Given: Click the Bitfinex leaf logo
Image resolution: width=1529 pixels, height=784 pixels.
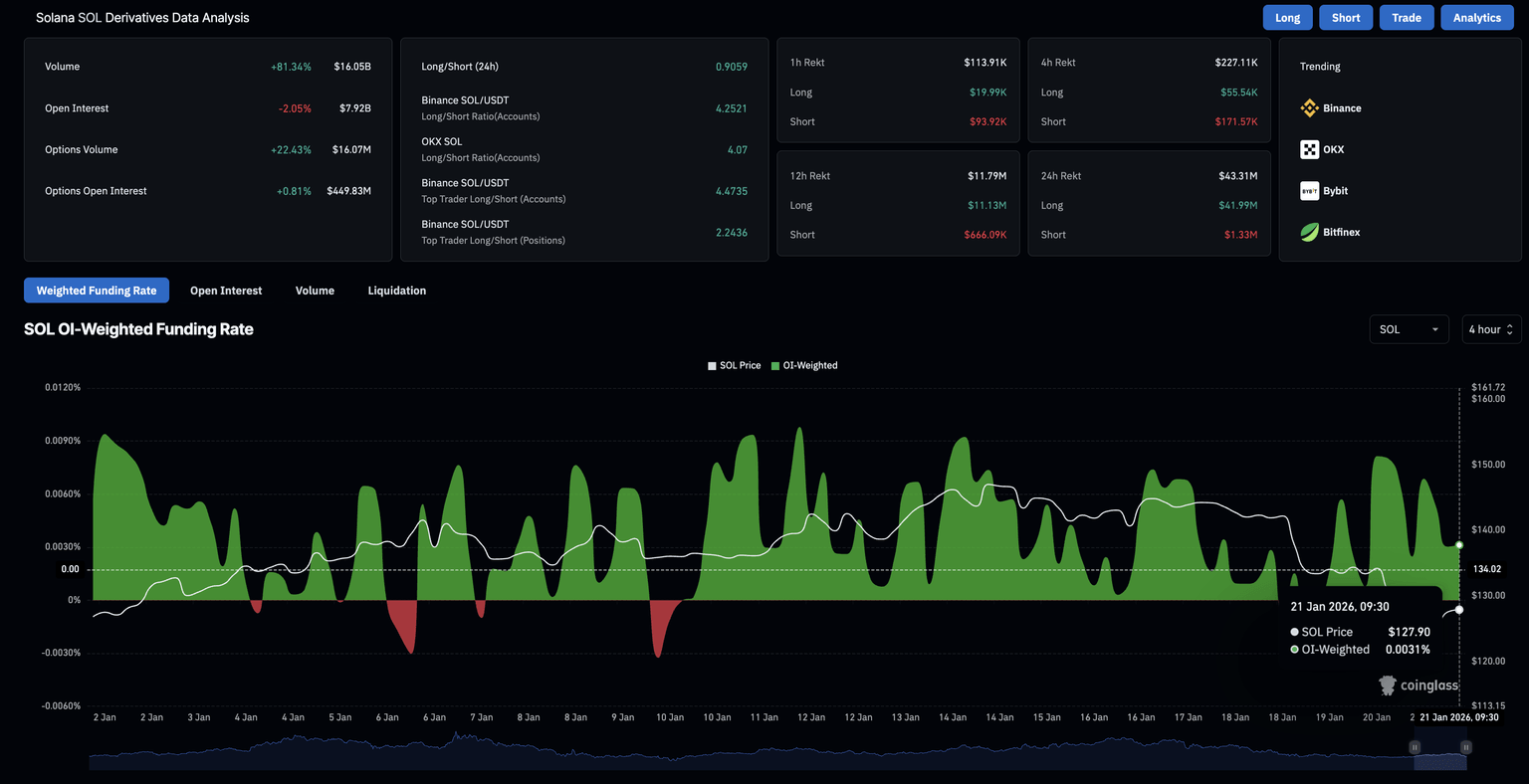Looking at the screenshot, I should (1309, 232).
